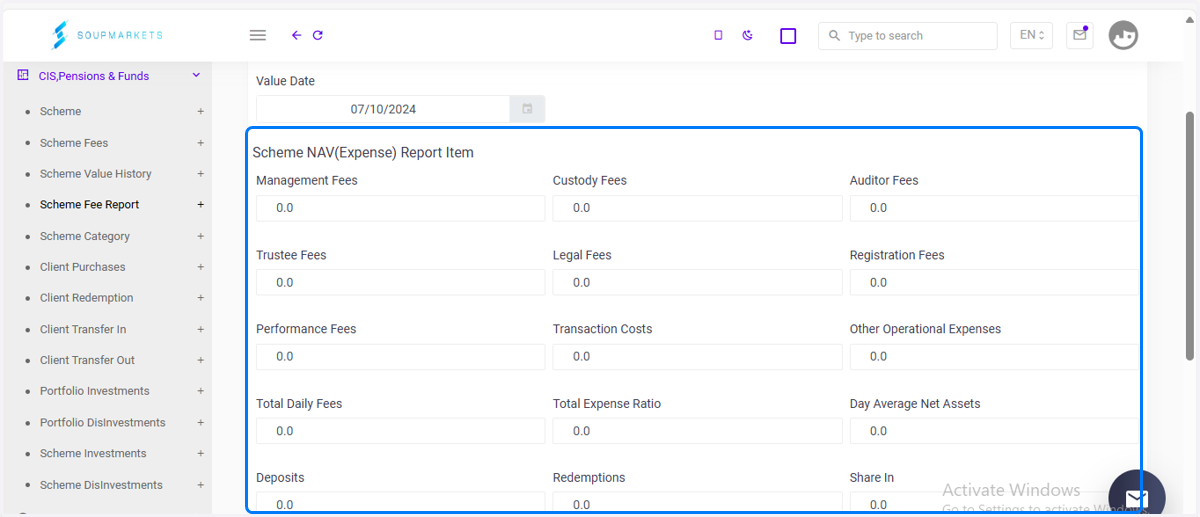
Task: Click the Soupmarkets logo
Action: 107,35
